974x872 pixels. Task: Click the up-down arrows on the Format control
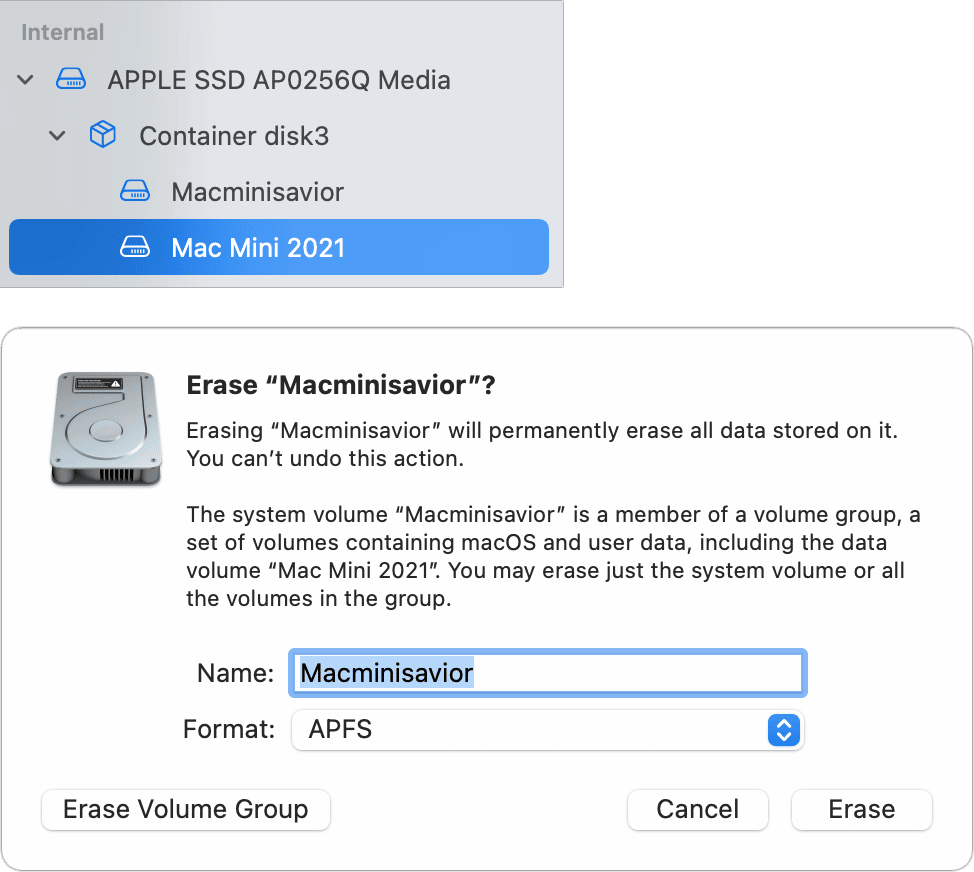coord(784,730)
